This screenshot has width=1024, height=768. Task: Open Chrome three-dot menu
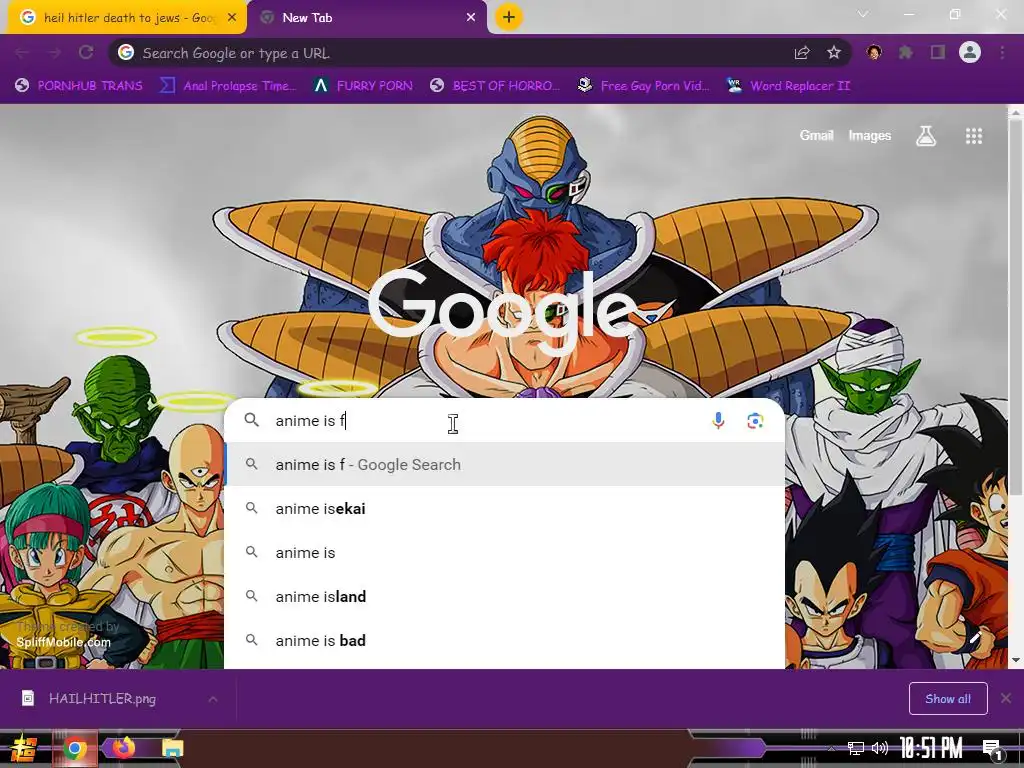(1002, 52)
